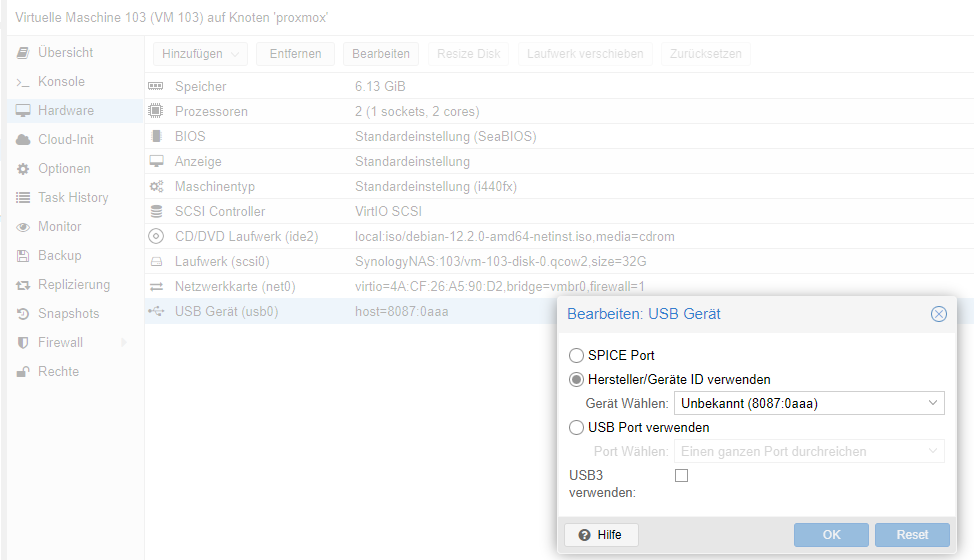Switch to the Replizierung section
Image resolution: width=974 pixels, height=560 pixels.
click(x=74, y=285)
